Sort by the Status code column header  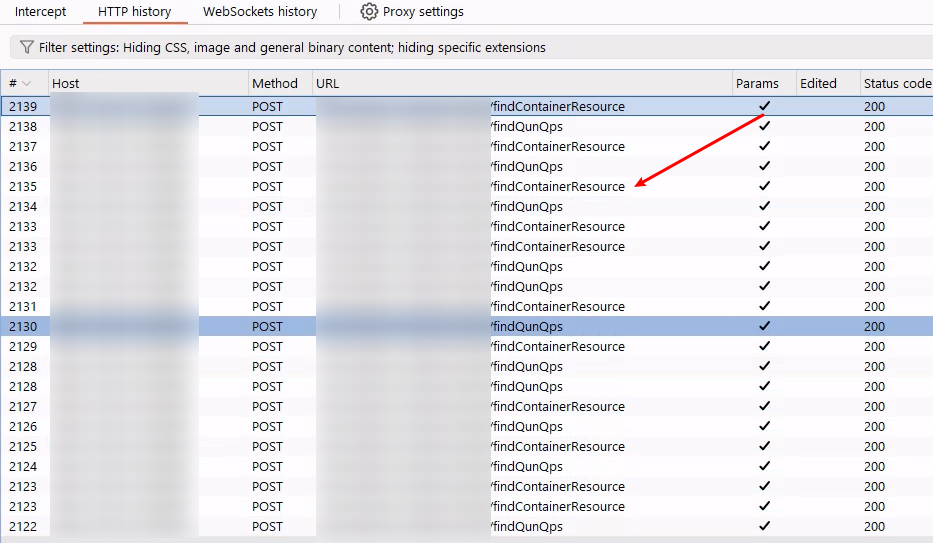[896, 83]
